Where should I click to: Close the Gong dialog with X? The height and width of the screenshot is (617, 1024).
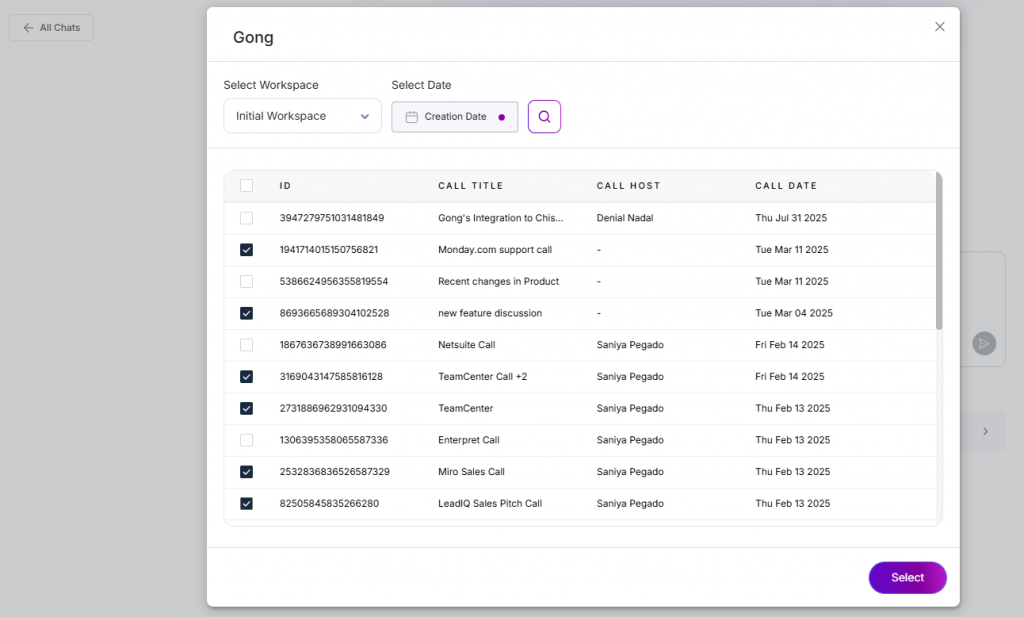pyautogui.click(x=939, y=27)
